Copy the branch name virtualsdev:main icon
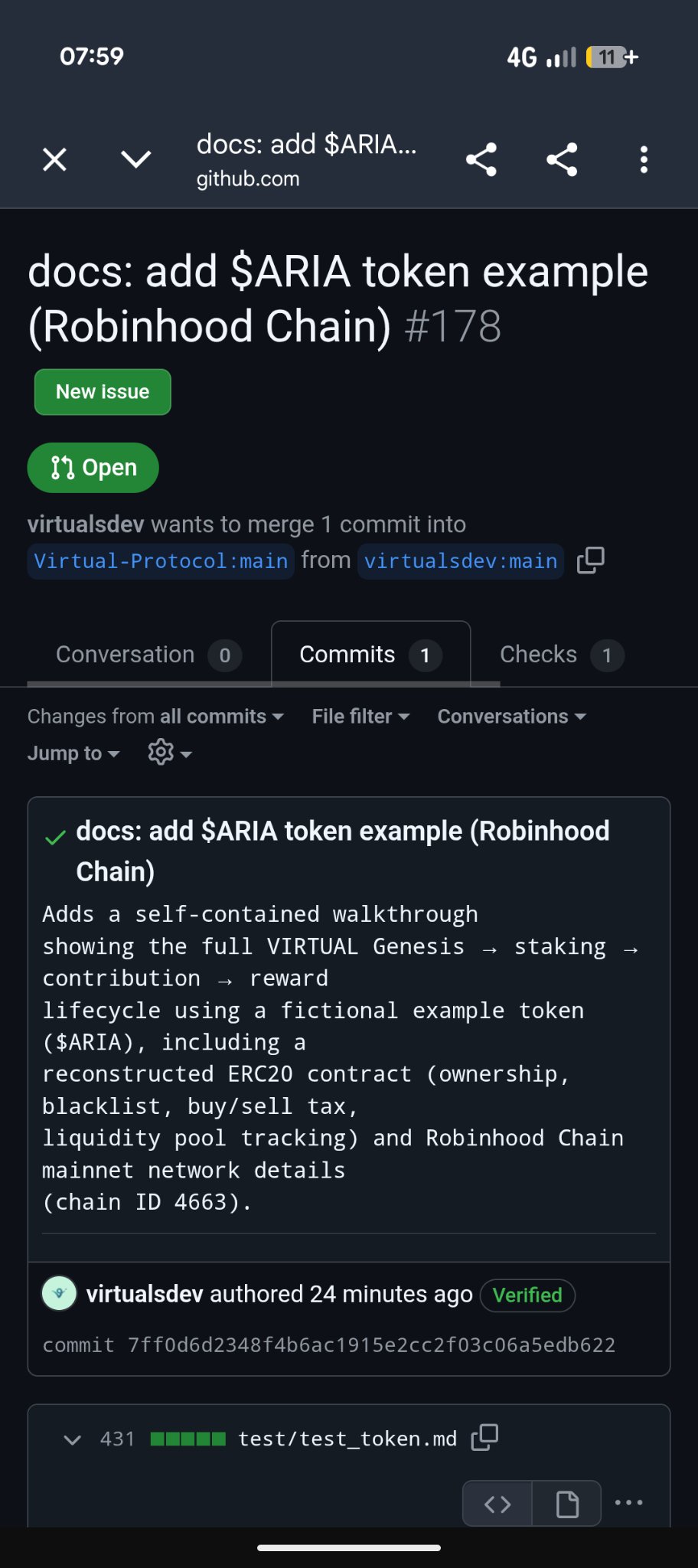 coord(590,560)
